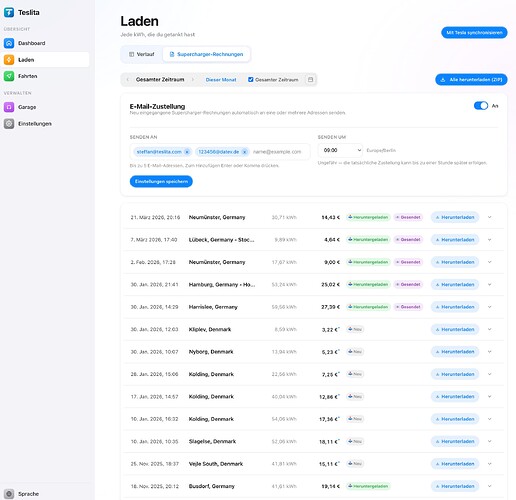
Task: Uncheck the Gesamter Zeitraum checkbox
Action: (x=251, y=80)
